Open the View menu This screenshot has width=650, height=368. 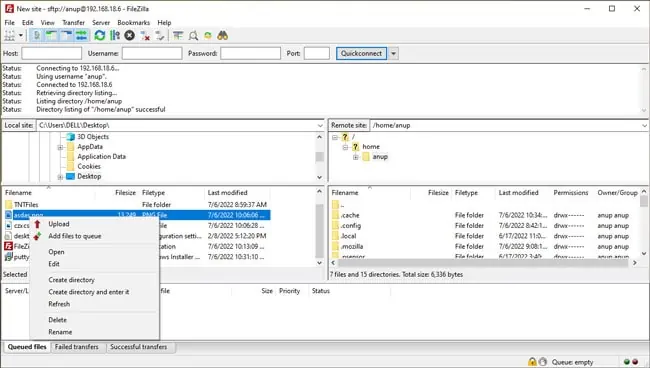[x=47, y=22]
